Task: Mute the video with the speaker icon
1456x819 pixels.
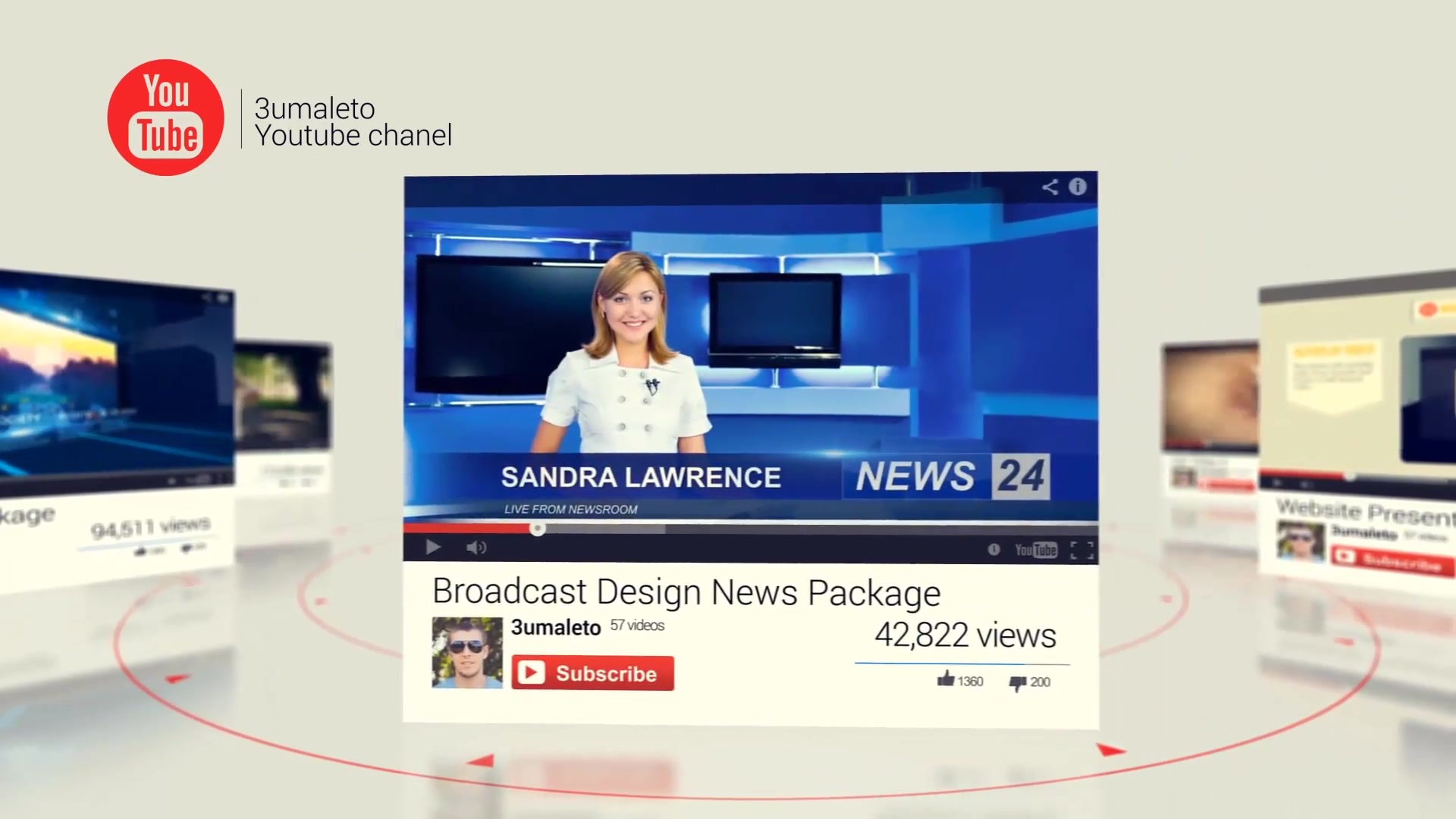Action: click(x=475, y=548)
